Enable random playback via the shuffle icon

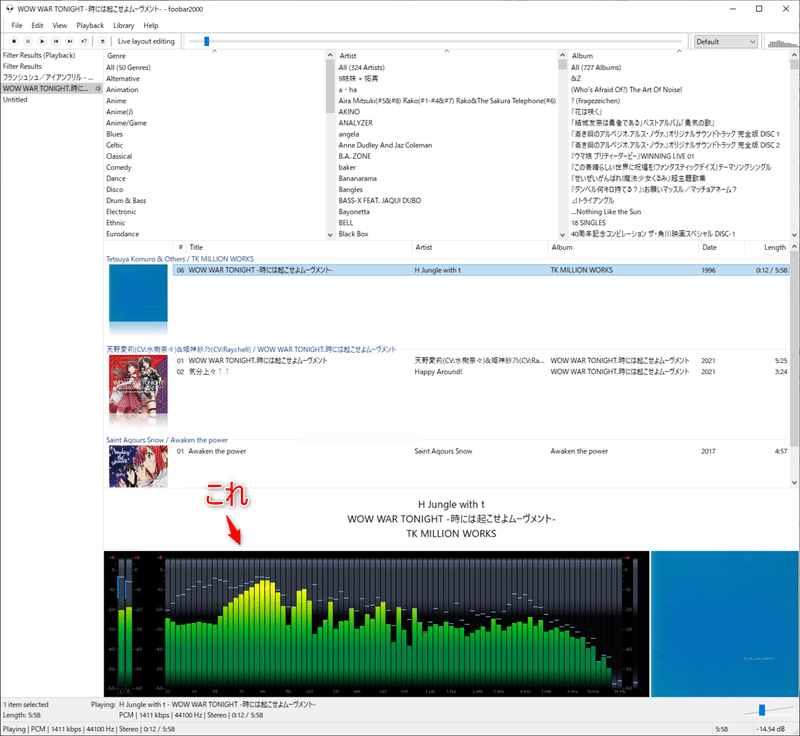click(82, 41)
